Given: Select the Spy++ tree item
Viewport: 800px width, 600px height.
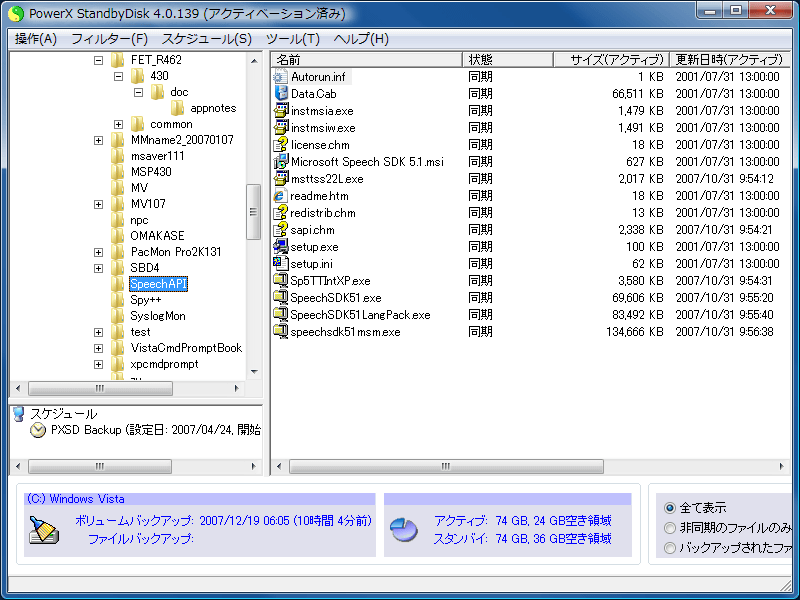Looking at the screenshot, I should click(146, 300).
